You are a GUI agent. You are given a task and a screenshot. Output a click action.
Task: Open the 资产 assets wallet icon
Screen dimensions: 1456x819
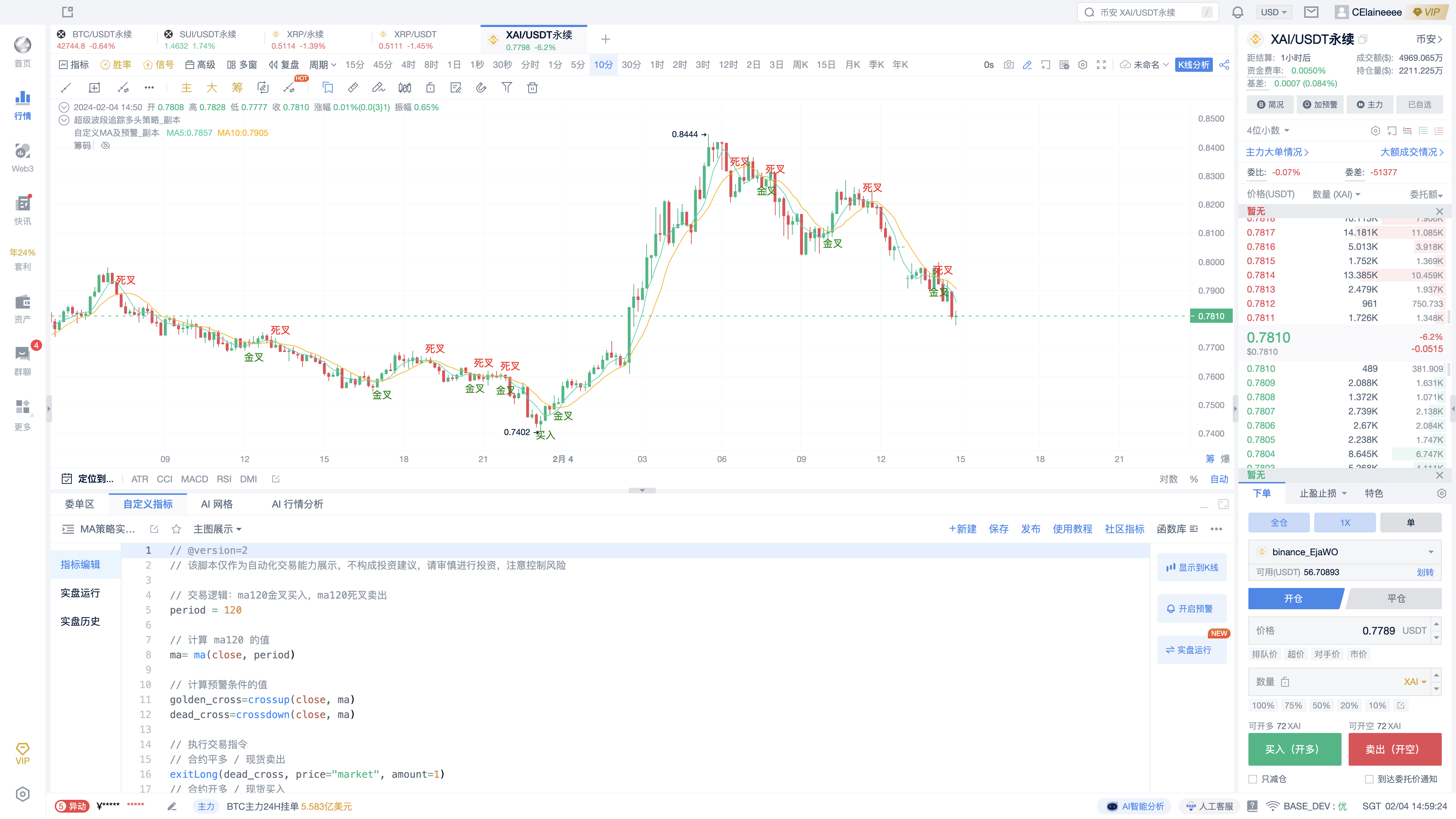pos(23,309)
